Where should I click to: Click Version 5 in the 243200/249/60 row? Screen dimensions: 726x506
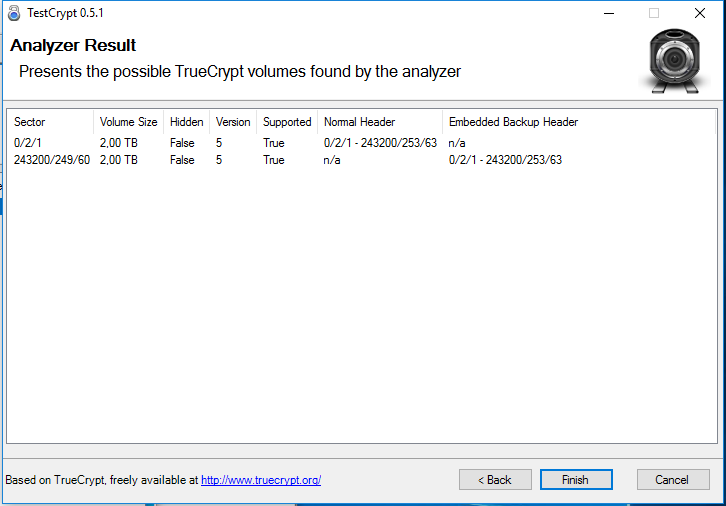coord(219,160)
